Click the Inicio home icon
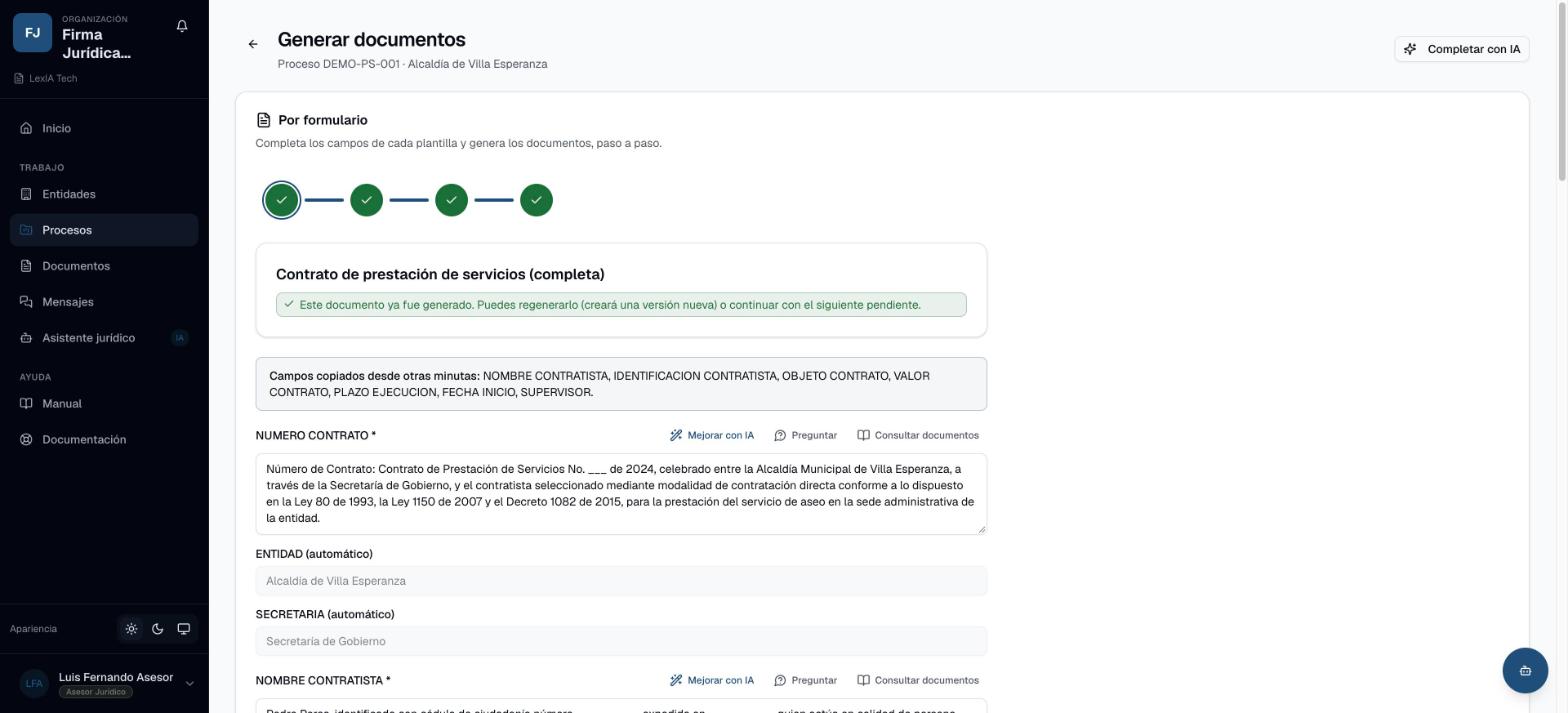Screen dimensions: 1568x713 click(26, 128)
